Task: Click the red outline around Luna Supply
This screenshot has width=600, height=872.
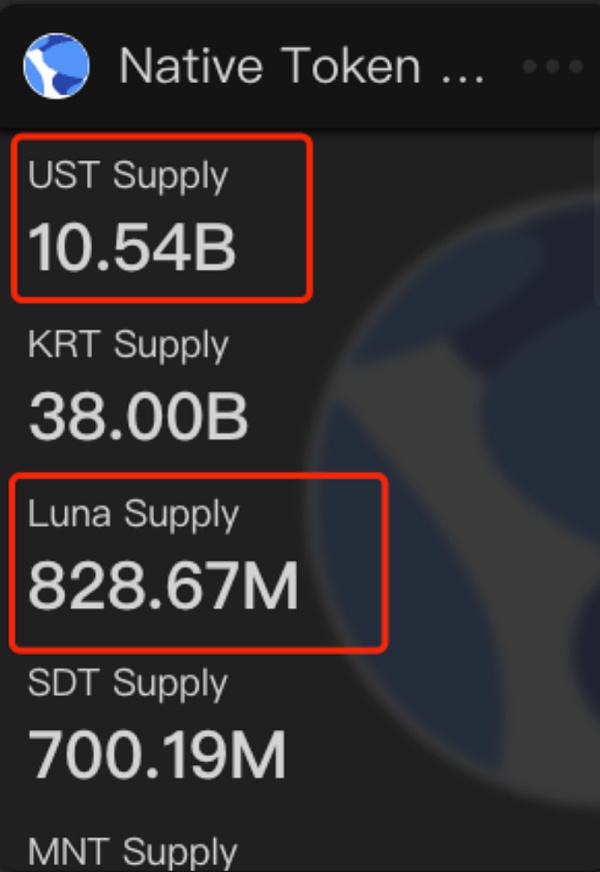Action: point(385,562)
